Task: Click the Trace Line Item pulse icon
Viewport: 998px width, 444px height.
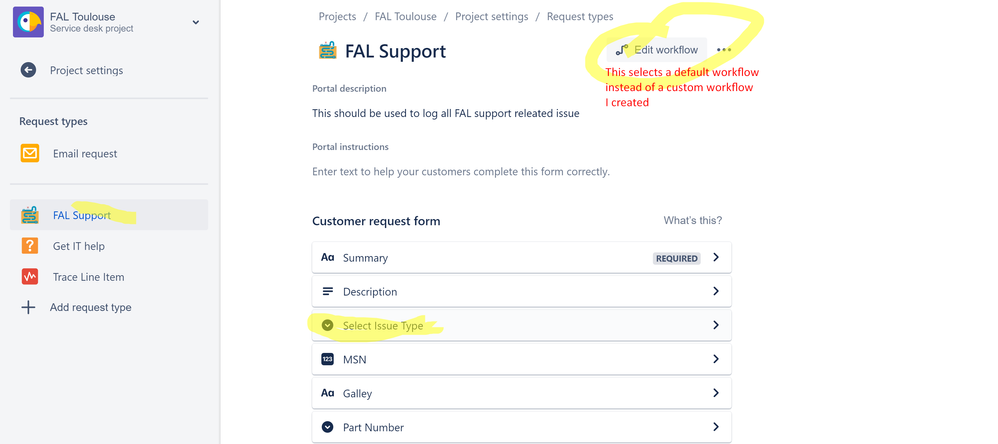Action: pos(30,277)
